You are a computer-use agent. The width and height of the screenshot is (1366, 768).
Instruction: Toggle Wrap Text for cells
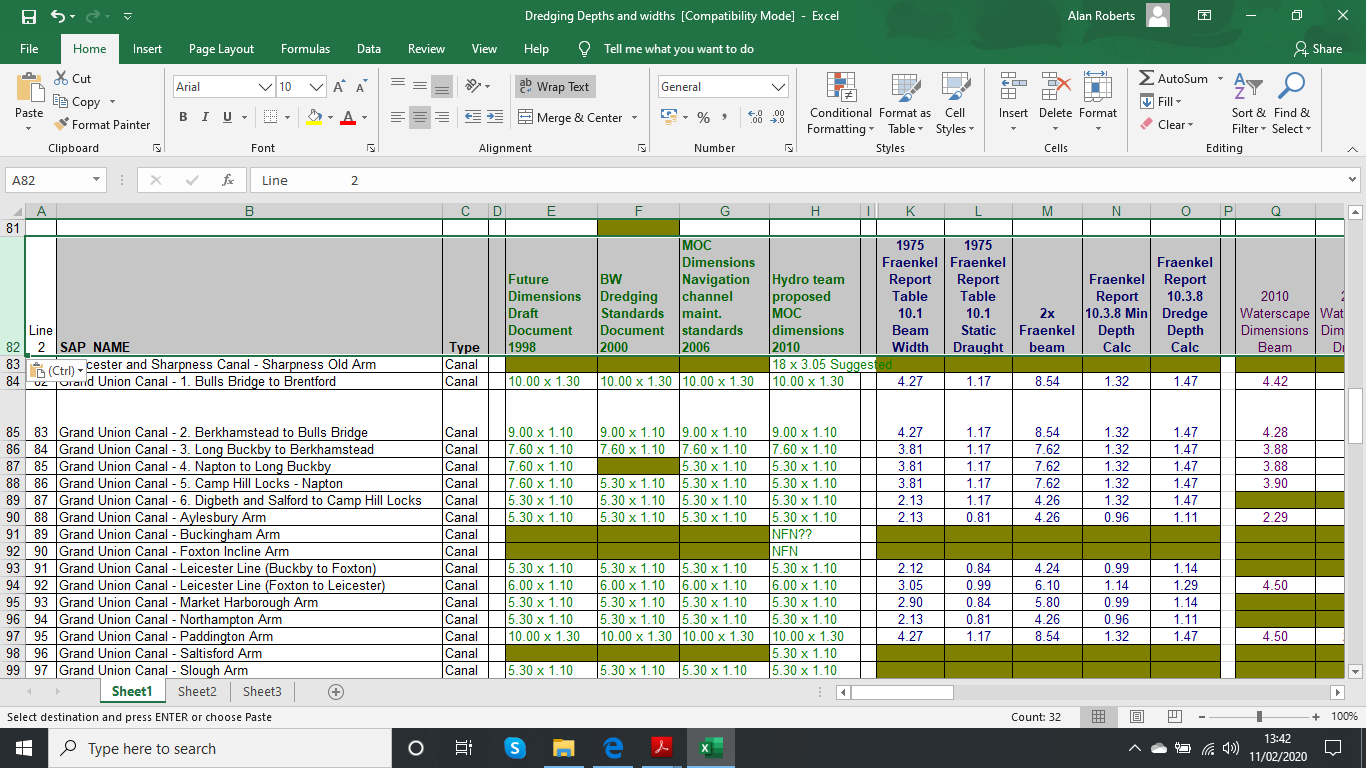[x=555, y=87]
